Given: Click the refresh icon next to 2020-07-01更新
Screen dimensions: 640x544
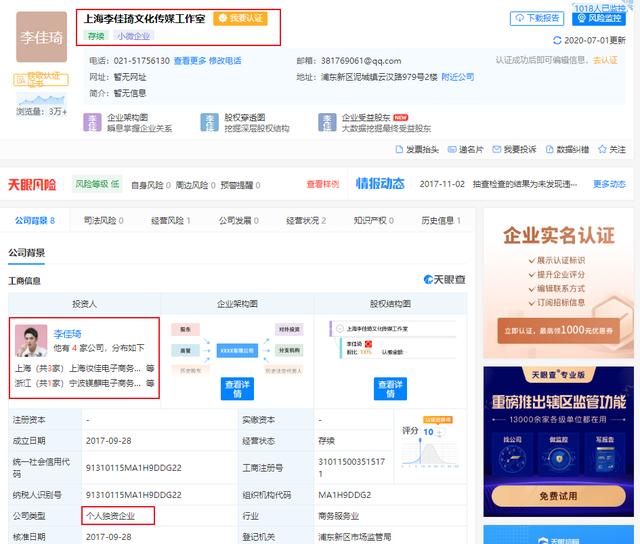Looking at the screenshot, I should click(x=557, y=40).
